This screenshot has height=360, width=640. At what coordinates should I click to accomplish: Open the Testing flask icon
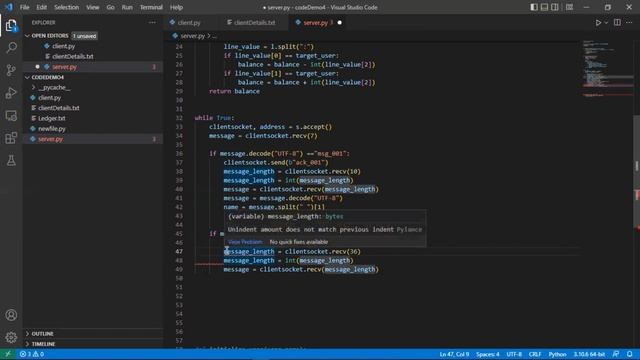[x=11, y=160]
